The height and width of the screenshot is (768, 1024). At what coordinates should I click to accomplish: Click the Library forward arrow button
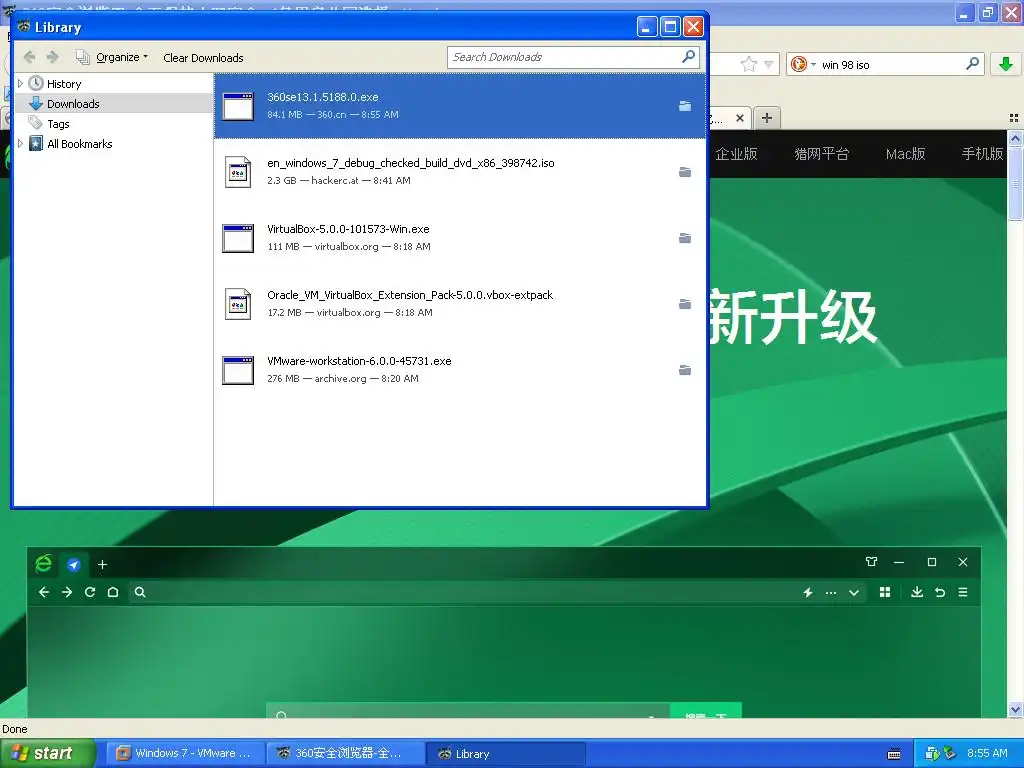[x=53, y=57]
